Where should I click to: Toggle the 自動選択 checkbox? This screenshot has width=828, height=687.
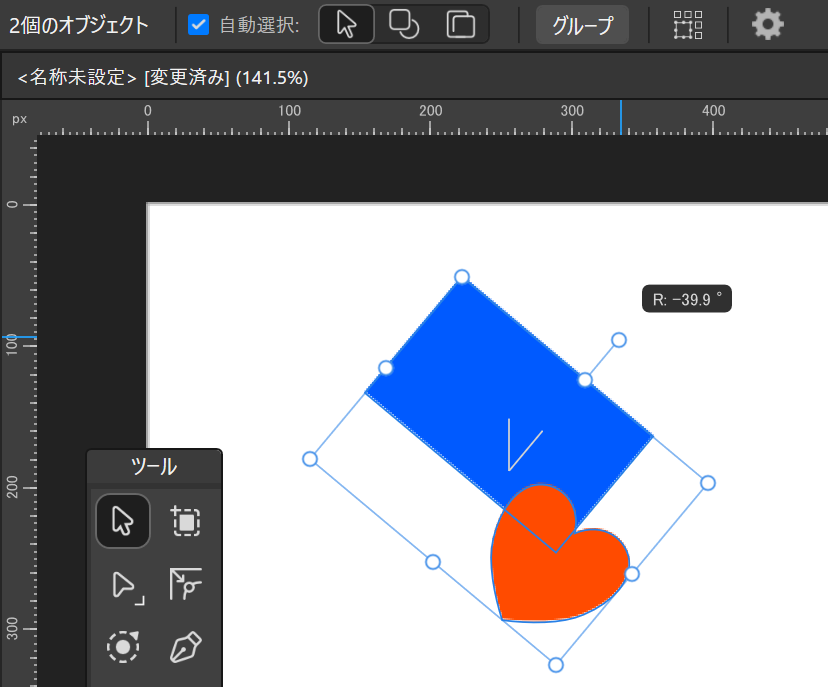coord(199,25)
